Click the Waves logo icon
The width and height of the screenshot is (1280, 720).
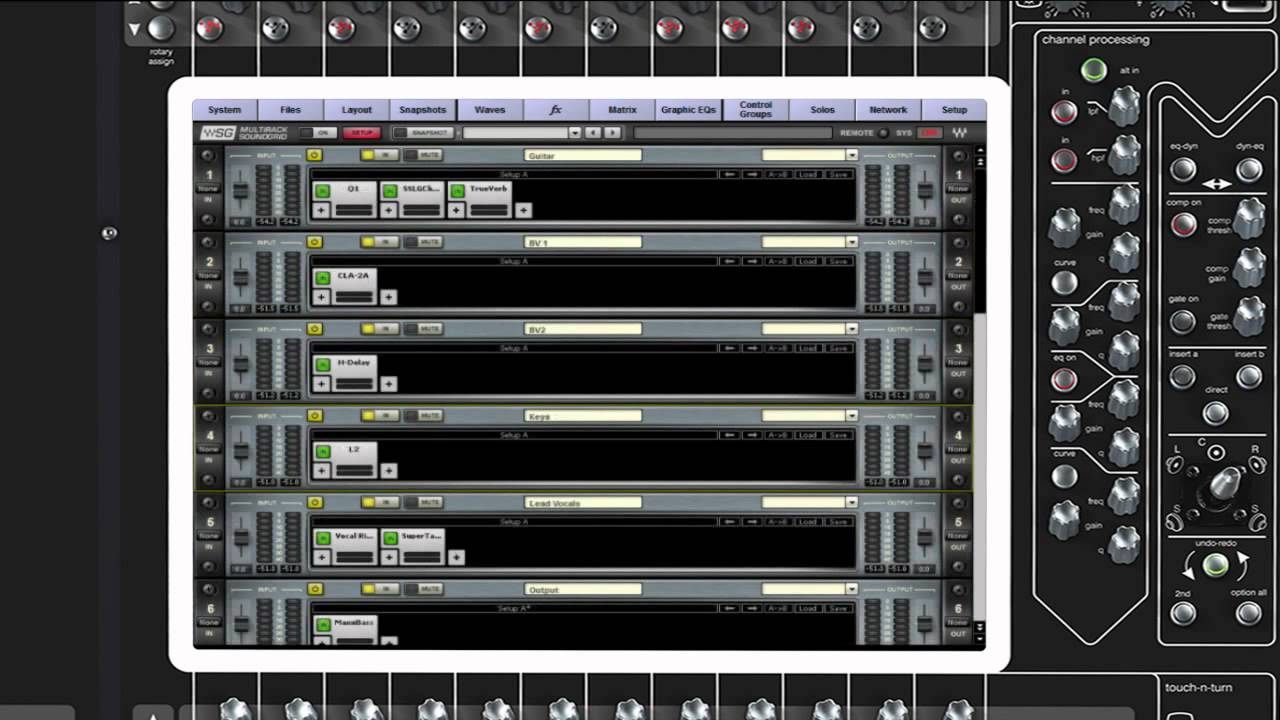960,133
